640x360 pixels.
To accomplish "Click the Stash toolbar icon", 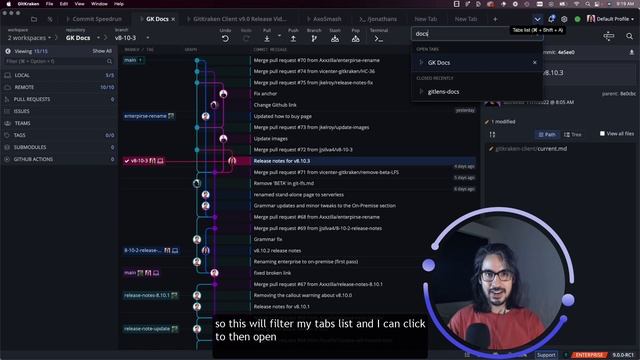I will [x=335, y=38].
